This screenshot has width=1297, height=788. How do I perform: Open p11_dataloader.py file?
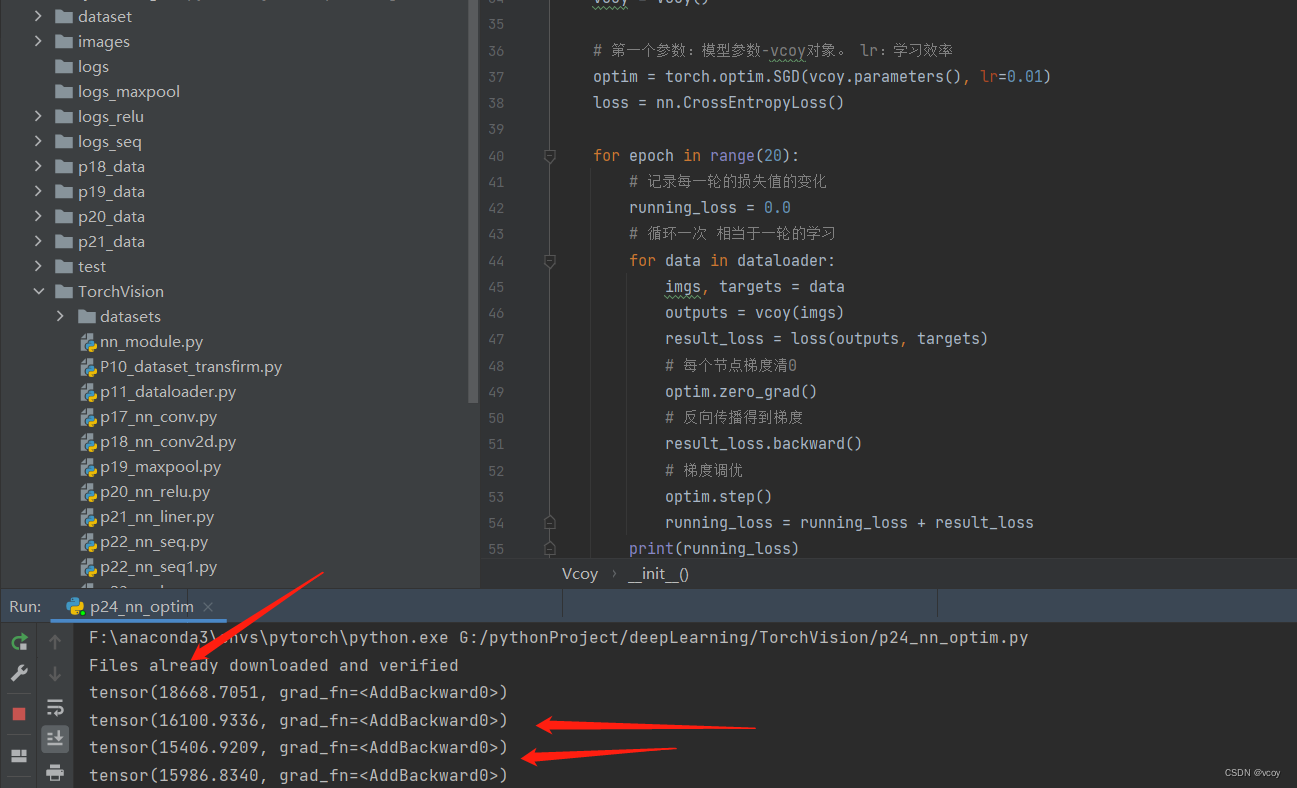pyautogui.click(x=168, y=391)
